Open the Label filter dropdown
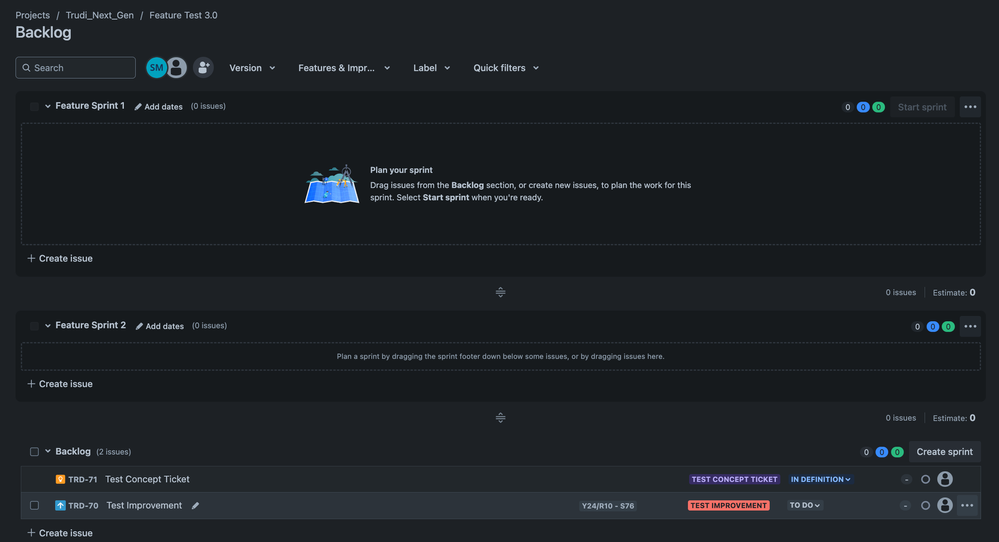Image resolution: width=999 pixels, height=542 pixels. [x=431, y=68]
